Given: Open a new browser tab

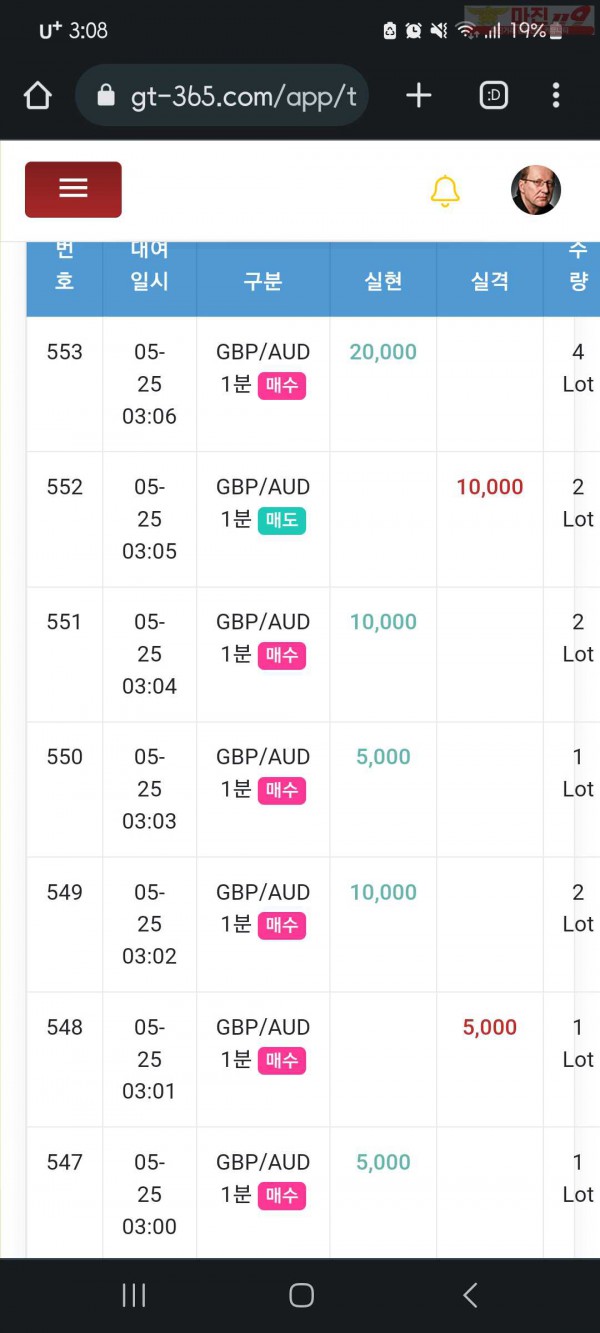Looking at the screenshot, I should click(x=419, y=96).
